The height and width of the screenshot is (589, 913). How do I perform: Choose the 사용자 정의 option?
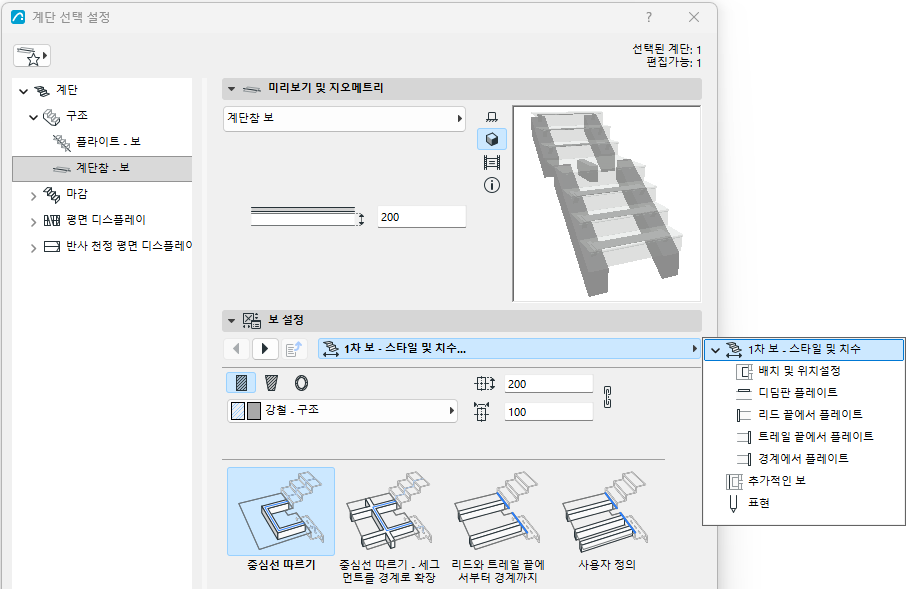tap(606, 519)
